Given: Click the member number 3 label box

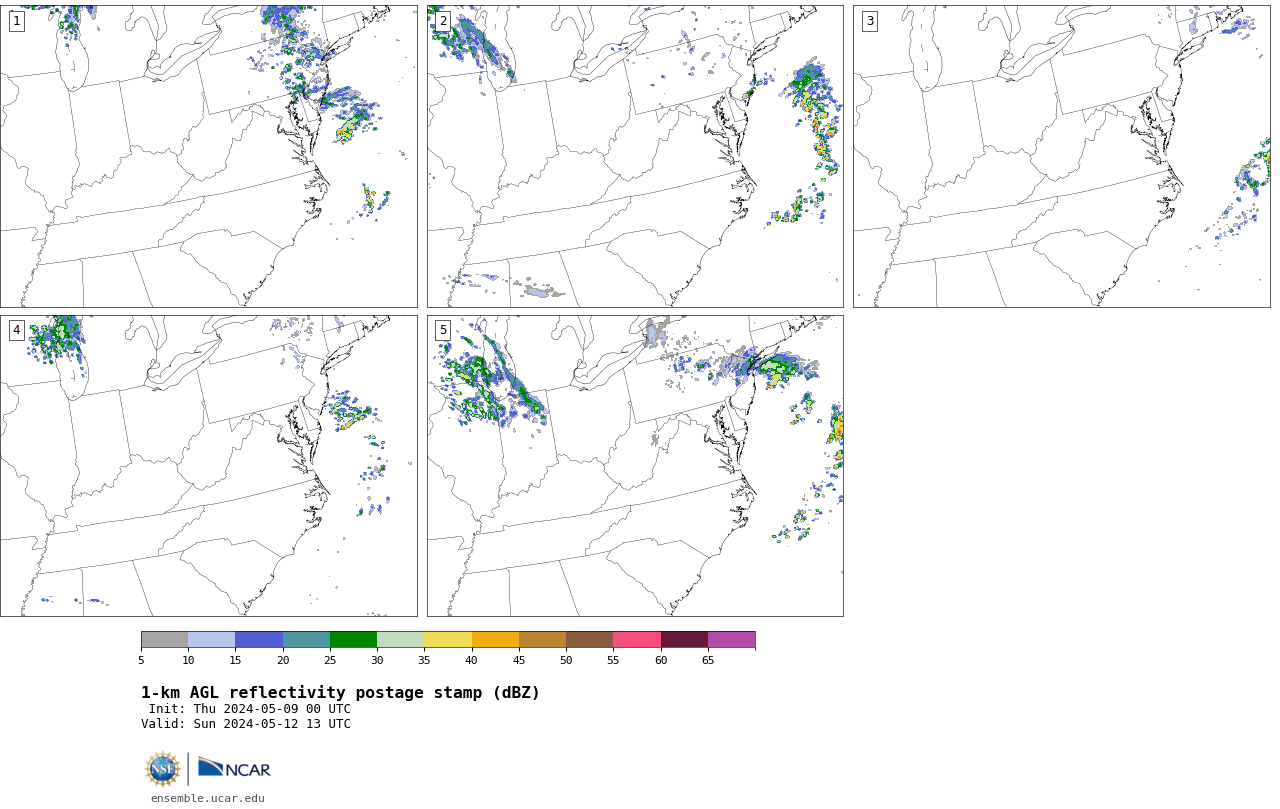Looking at the screenshot, I should coord(869,21).
